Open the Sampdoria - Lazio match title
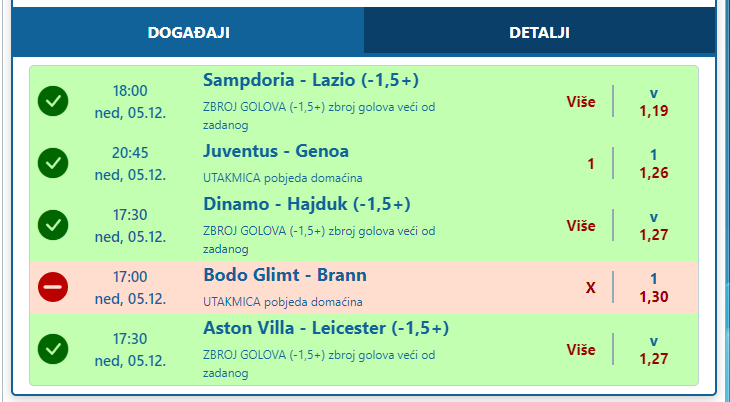730x402 pixels. (x=325, y=80)
